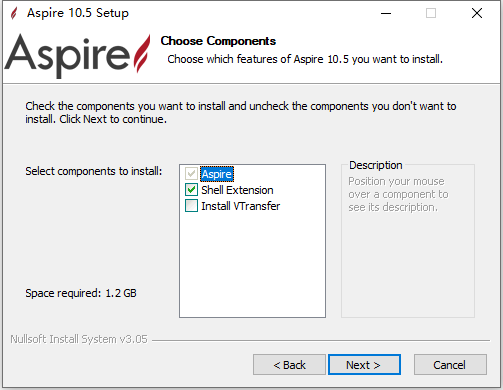Click the Aspire feather icon in title bar
Viewport: 503px width, 390px height.
[x=14, y=13]
